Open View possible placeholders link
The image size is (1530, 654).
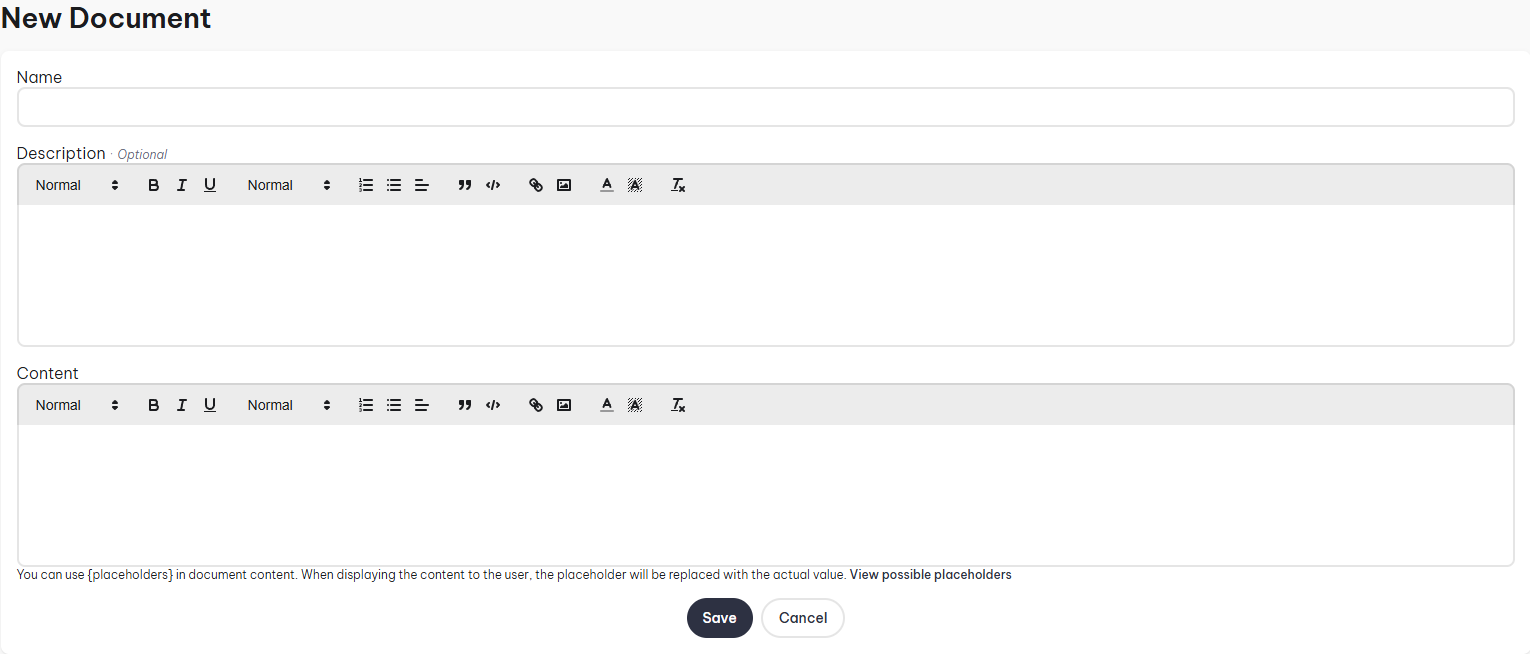point(930,575)
